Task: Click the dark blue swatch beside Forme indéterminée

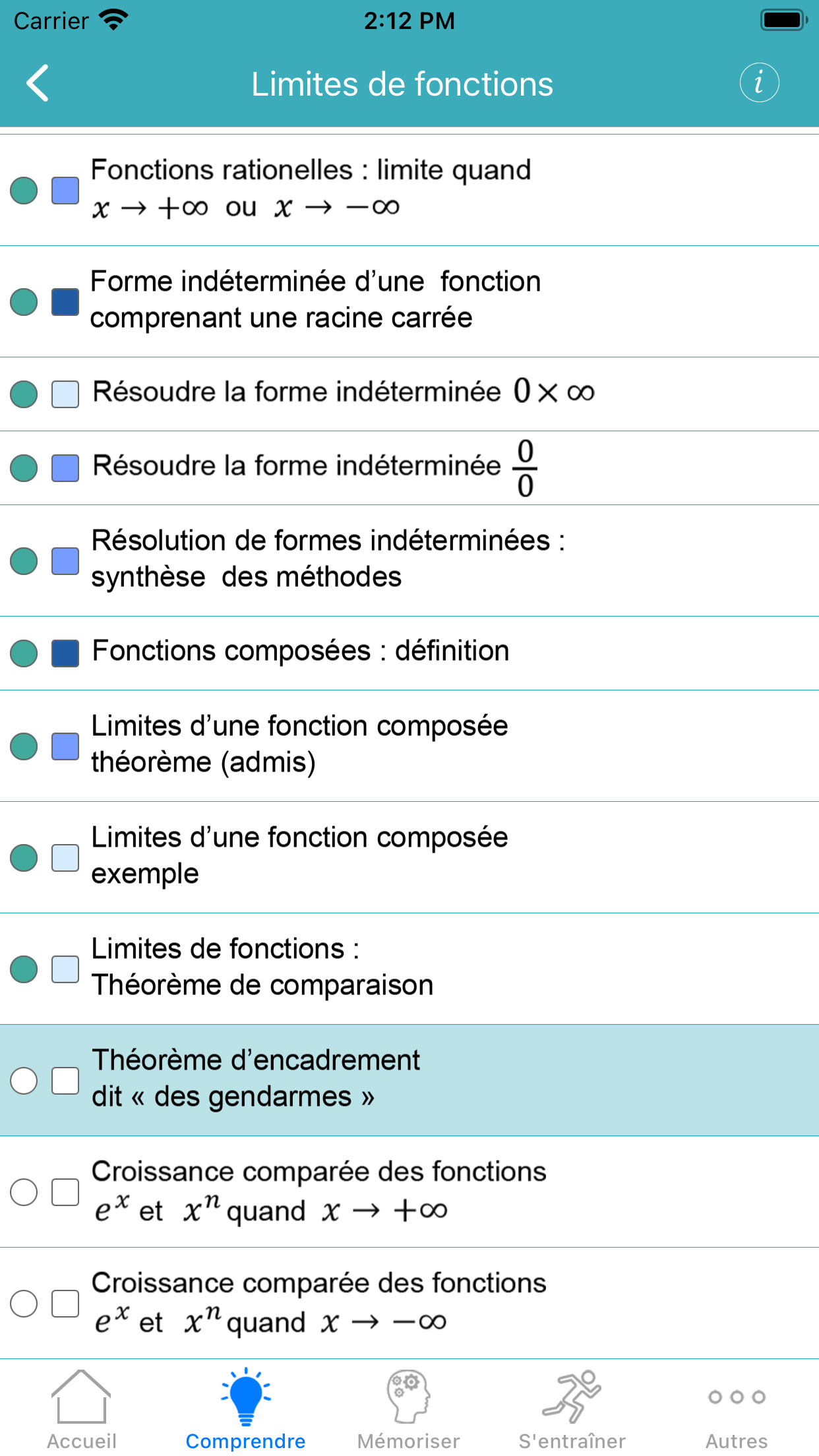Action: (x=65, y=300)
